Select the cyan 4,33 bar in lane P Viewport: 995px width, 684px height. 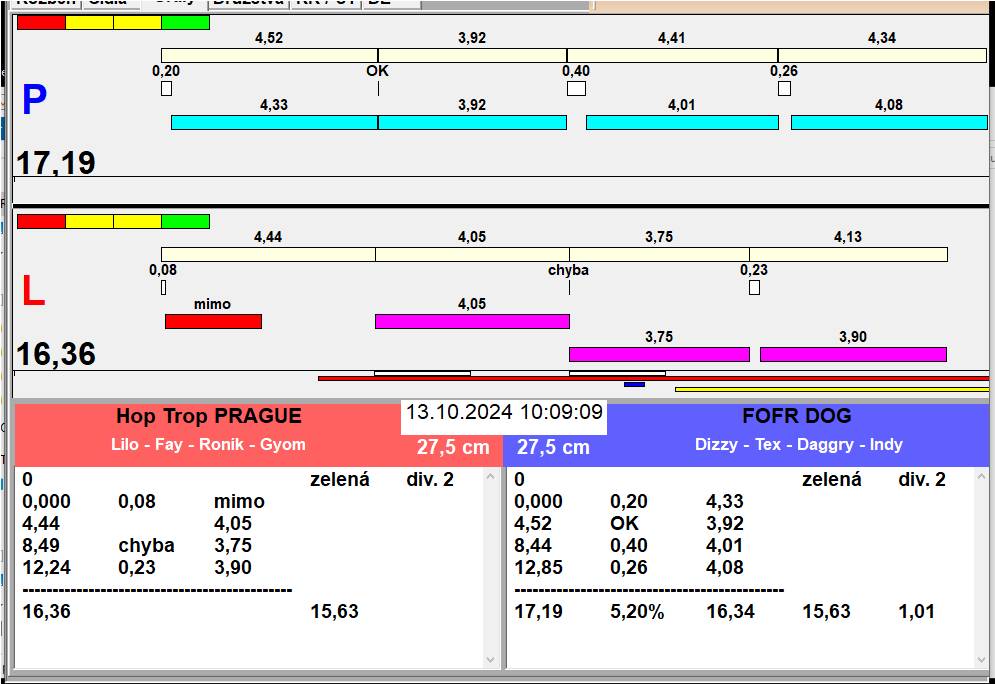[274, 122]
